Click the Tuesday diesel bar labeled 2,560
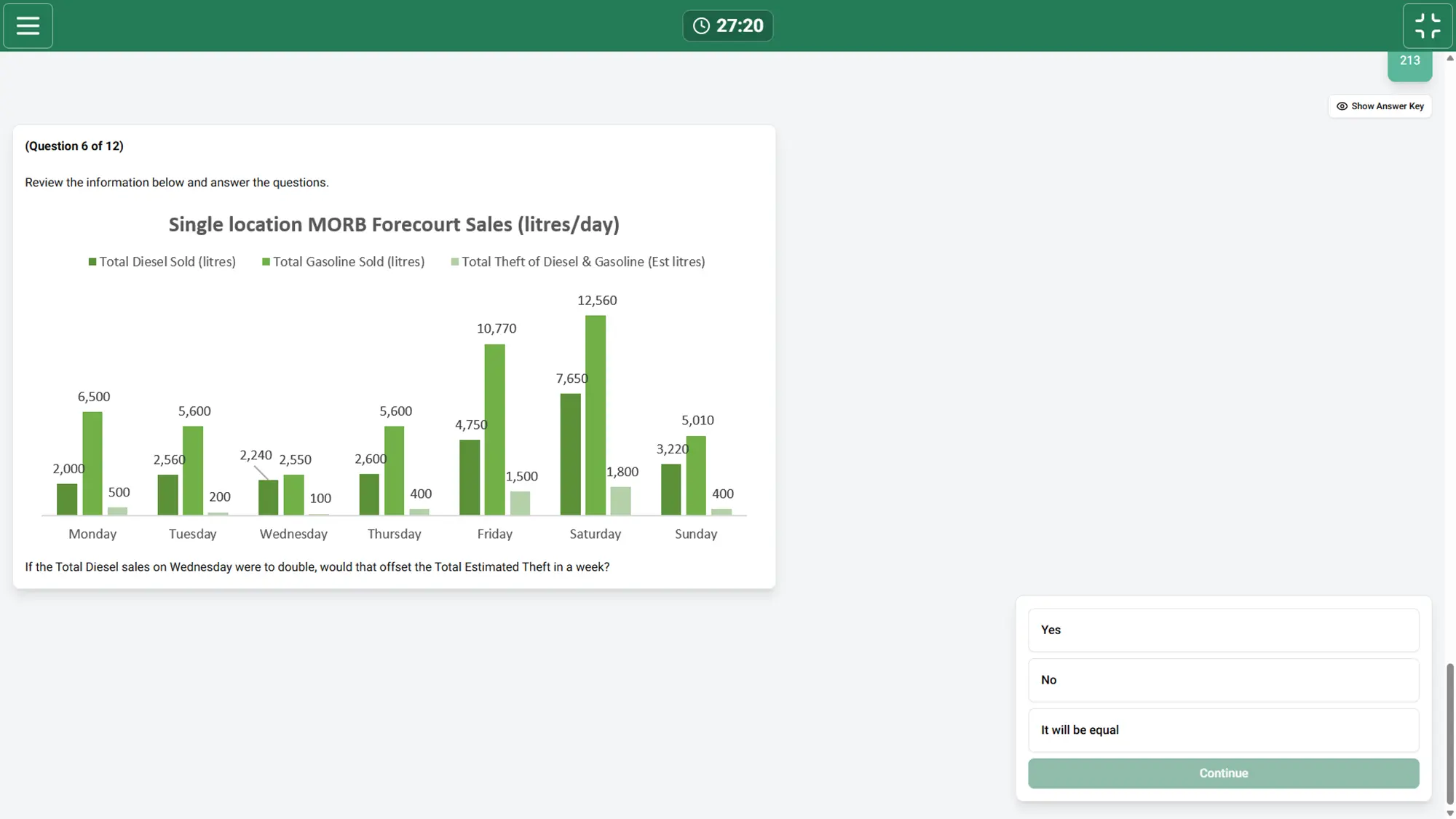Viewport: 1456px width, 819px height. pyautogui.click(x=168, y=495)
